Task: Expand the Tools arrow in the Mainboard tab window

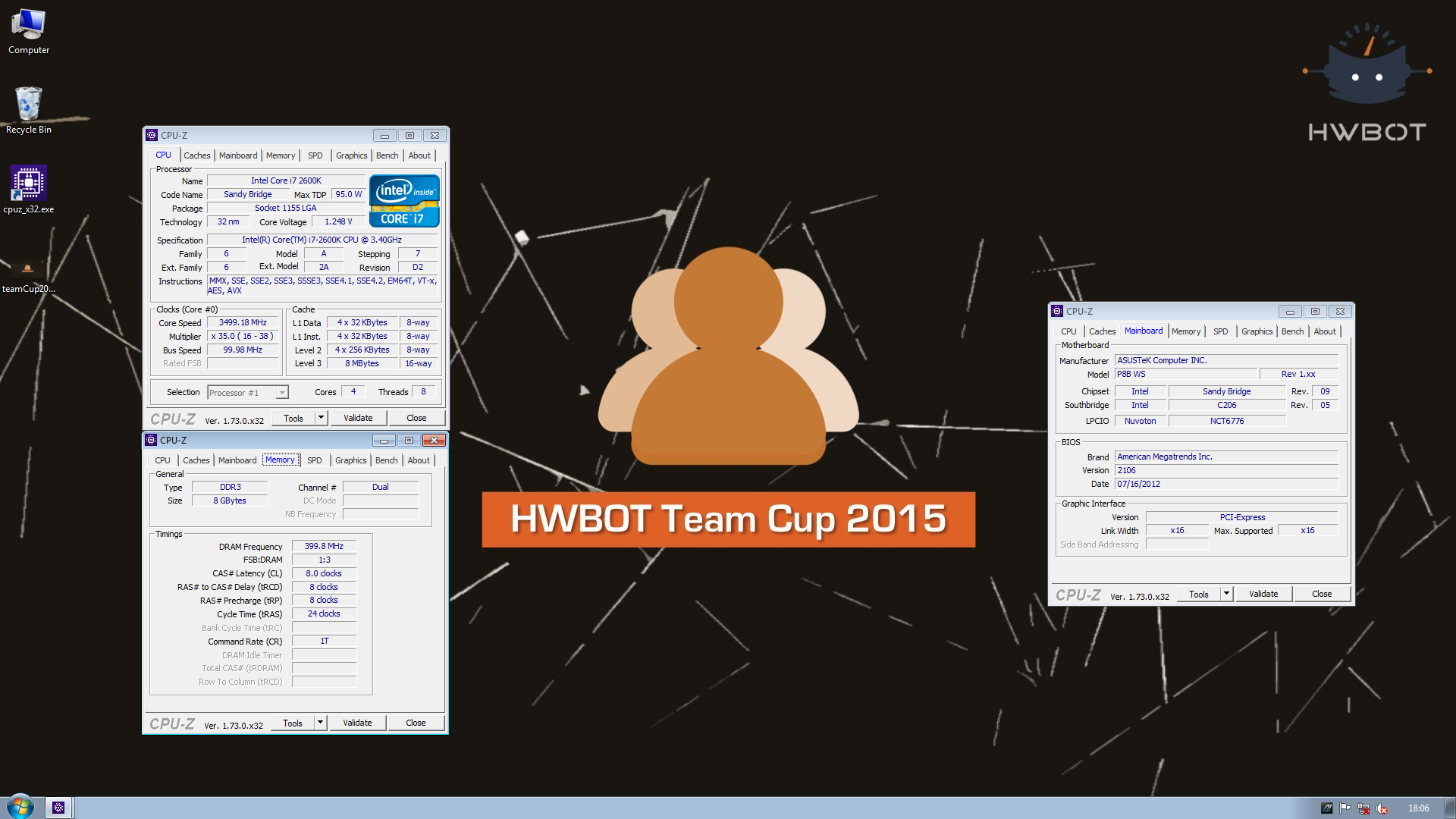Action: click(1226, 594)
